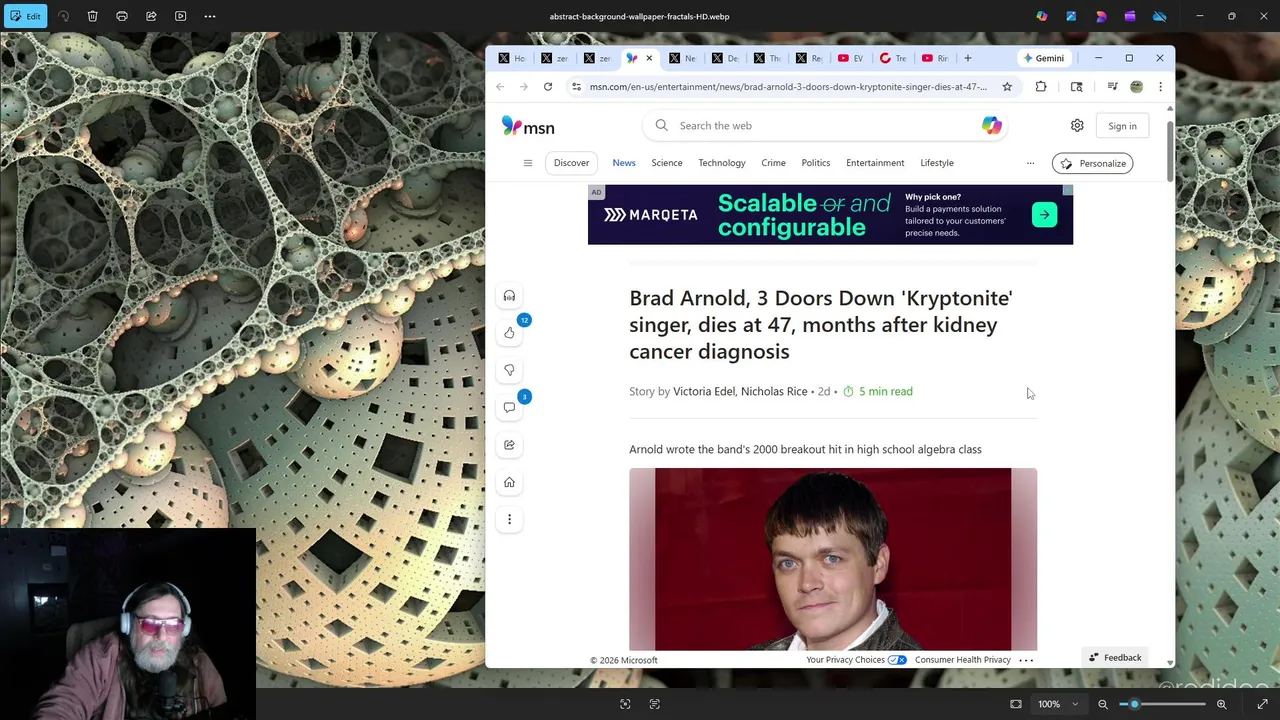Click the visual search icon in Photos bottom bar
This screenshot has height=720, width=1280.
(x=625, y=704)
